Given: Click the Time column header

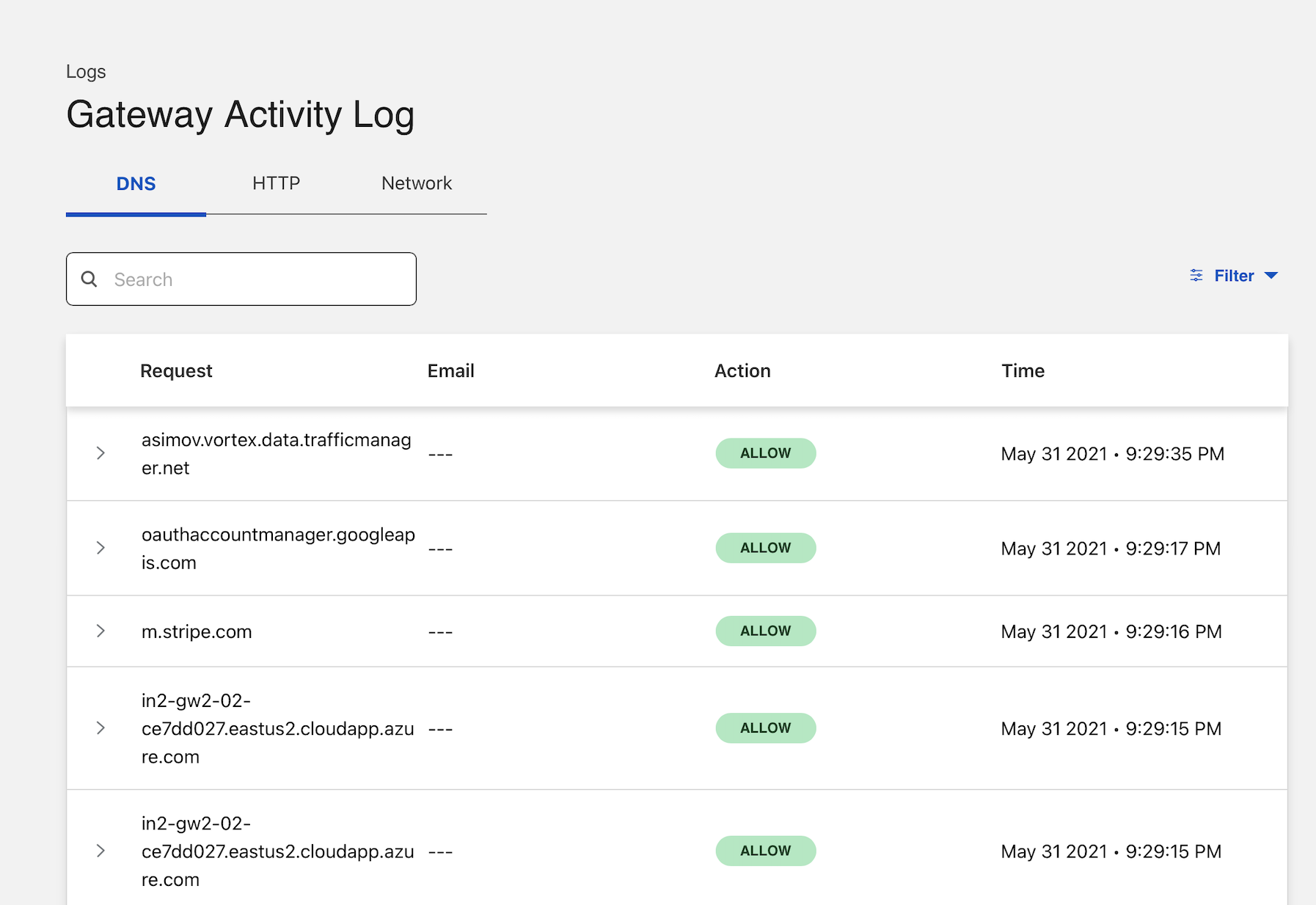Looking at the screenshot, I should click(1023, 371).
